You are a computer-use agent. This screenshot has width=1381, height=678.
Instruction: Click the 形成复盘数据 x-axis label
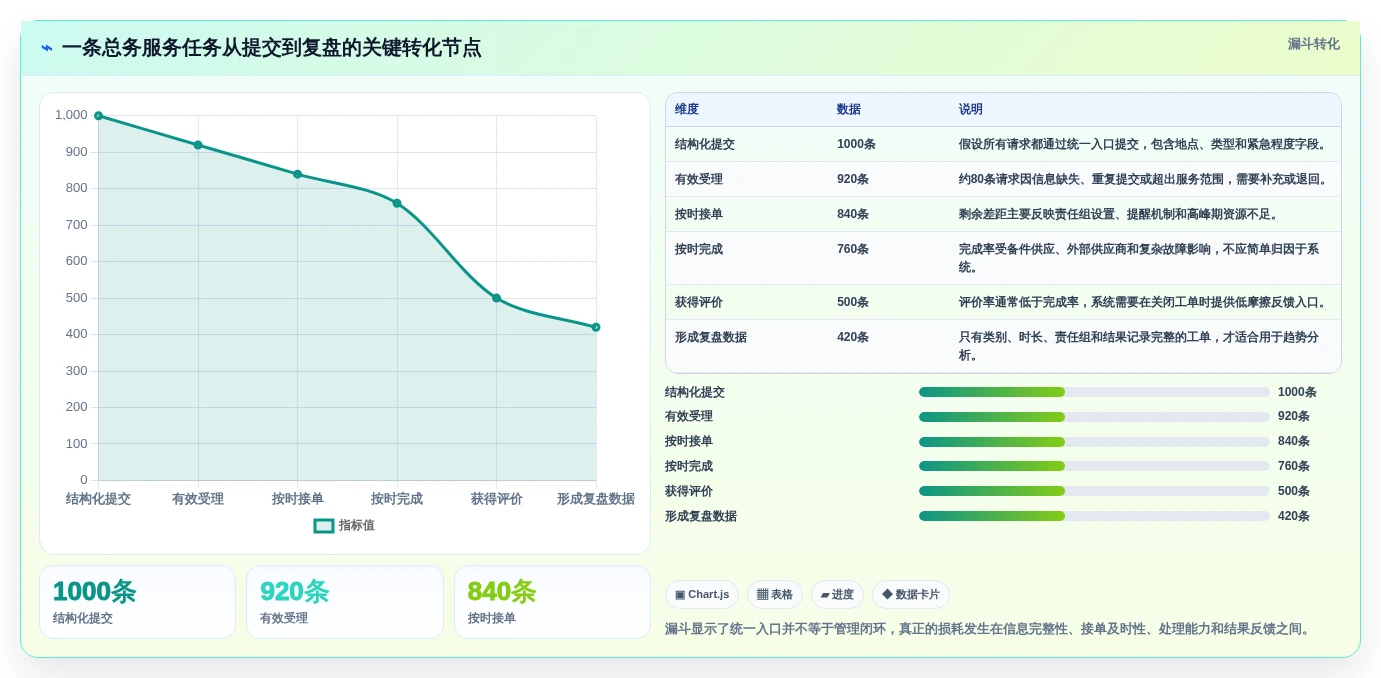(596, 499)
